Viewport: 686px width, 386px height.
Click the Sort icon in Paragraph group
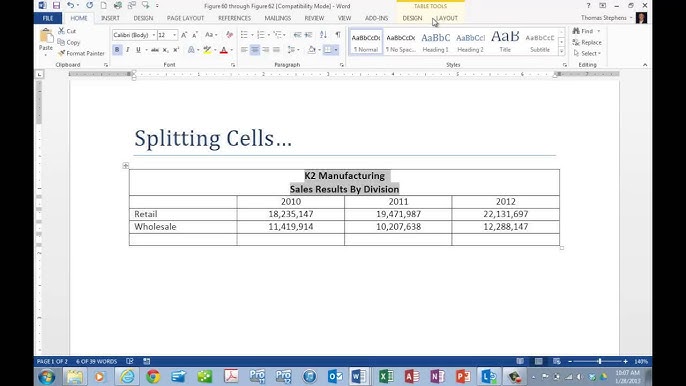tap(323, 35)
